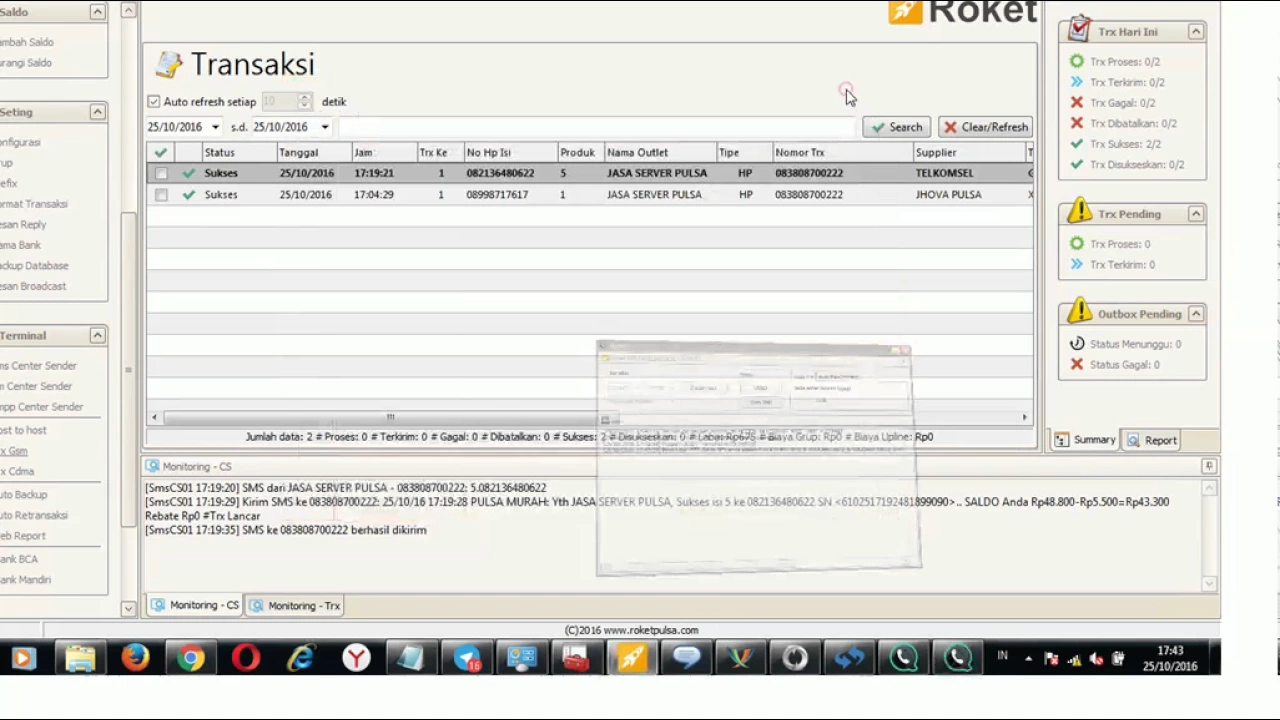Viewport: 1280px width, 720px height.
Task: Open Internet Explorer from the taskbar
Action: click(301, 658)
